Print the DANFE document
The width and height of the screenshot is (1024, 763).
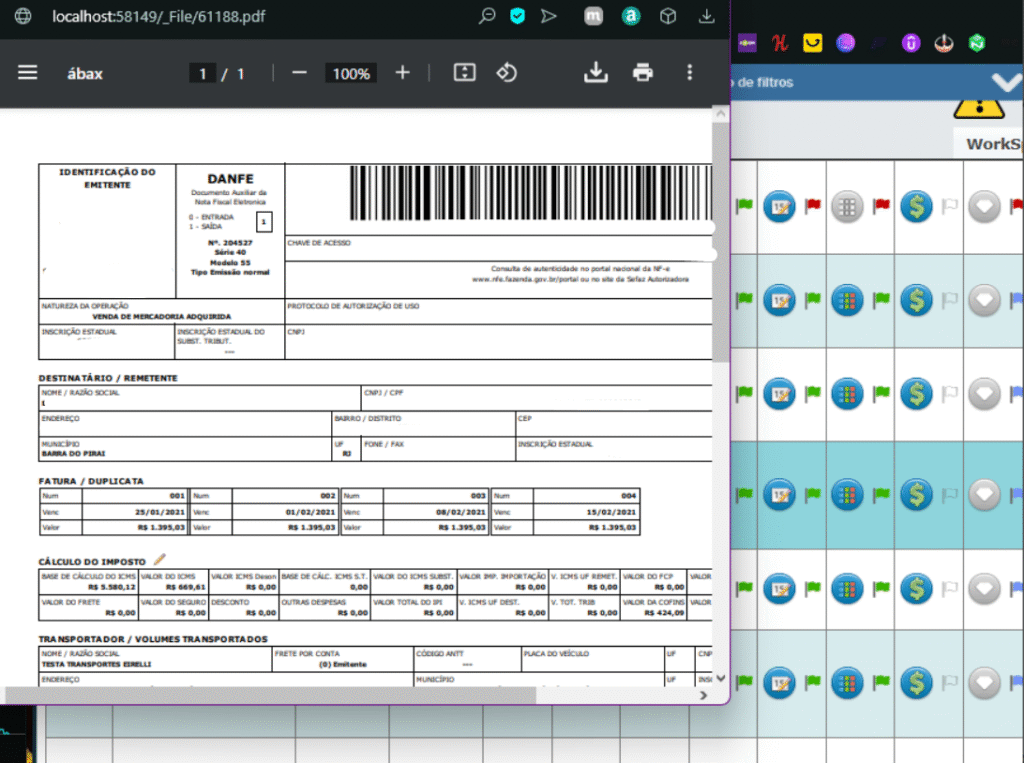point(643,73)
